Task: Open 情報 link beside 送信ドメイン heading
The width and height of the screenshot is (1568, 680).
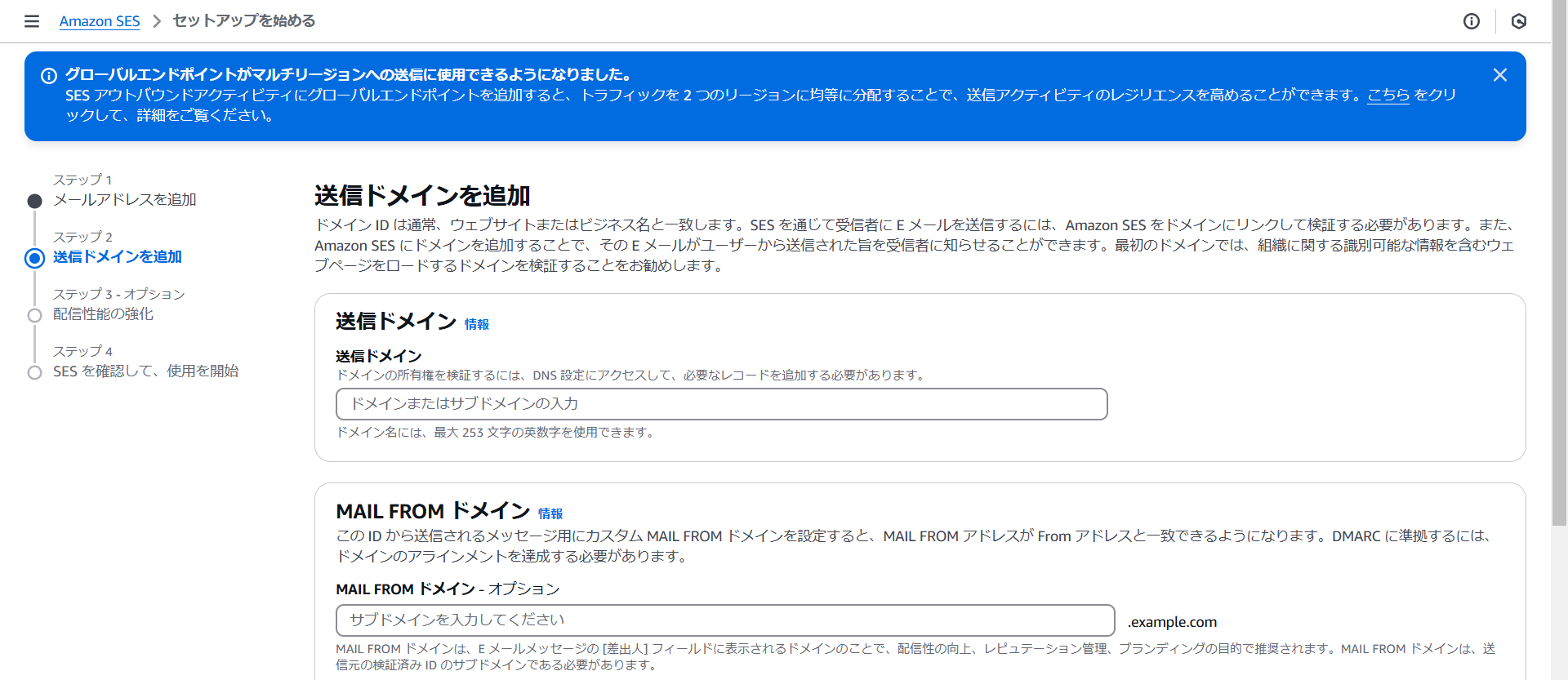Action: click(x=476, y=324)
